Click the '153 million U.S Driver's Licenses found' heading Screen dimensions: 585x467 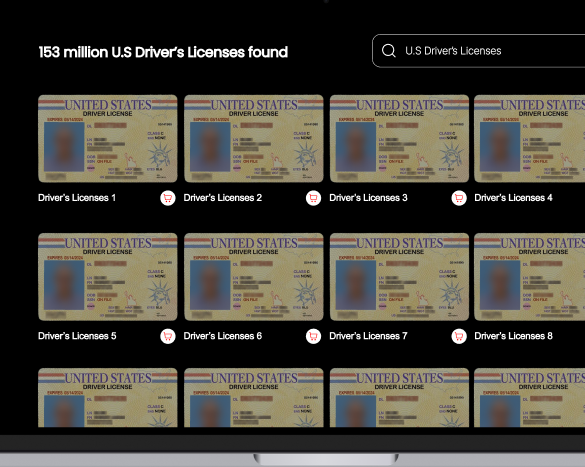[163, 52]
